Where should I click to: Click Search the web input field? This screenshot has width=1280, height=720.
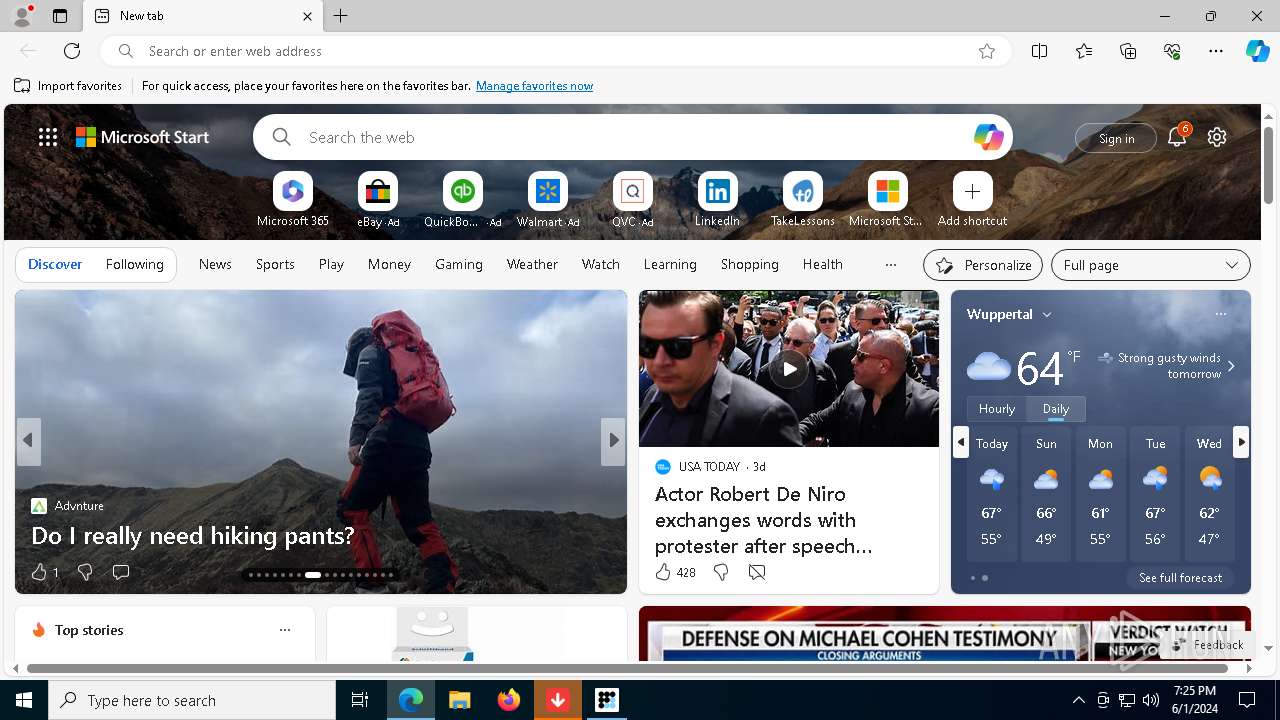point(635,137)
